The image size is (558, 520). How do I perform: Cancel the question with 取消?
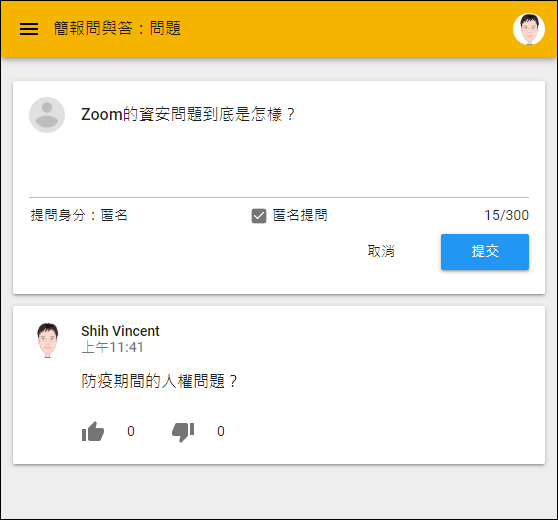point(381,251)
